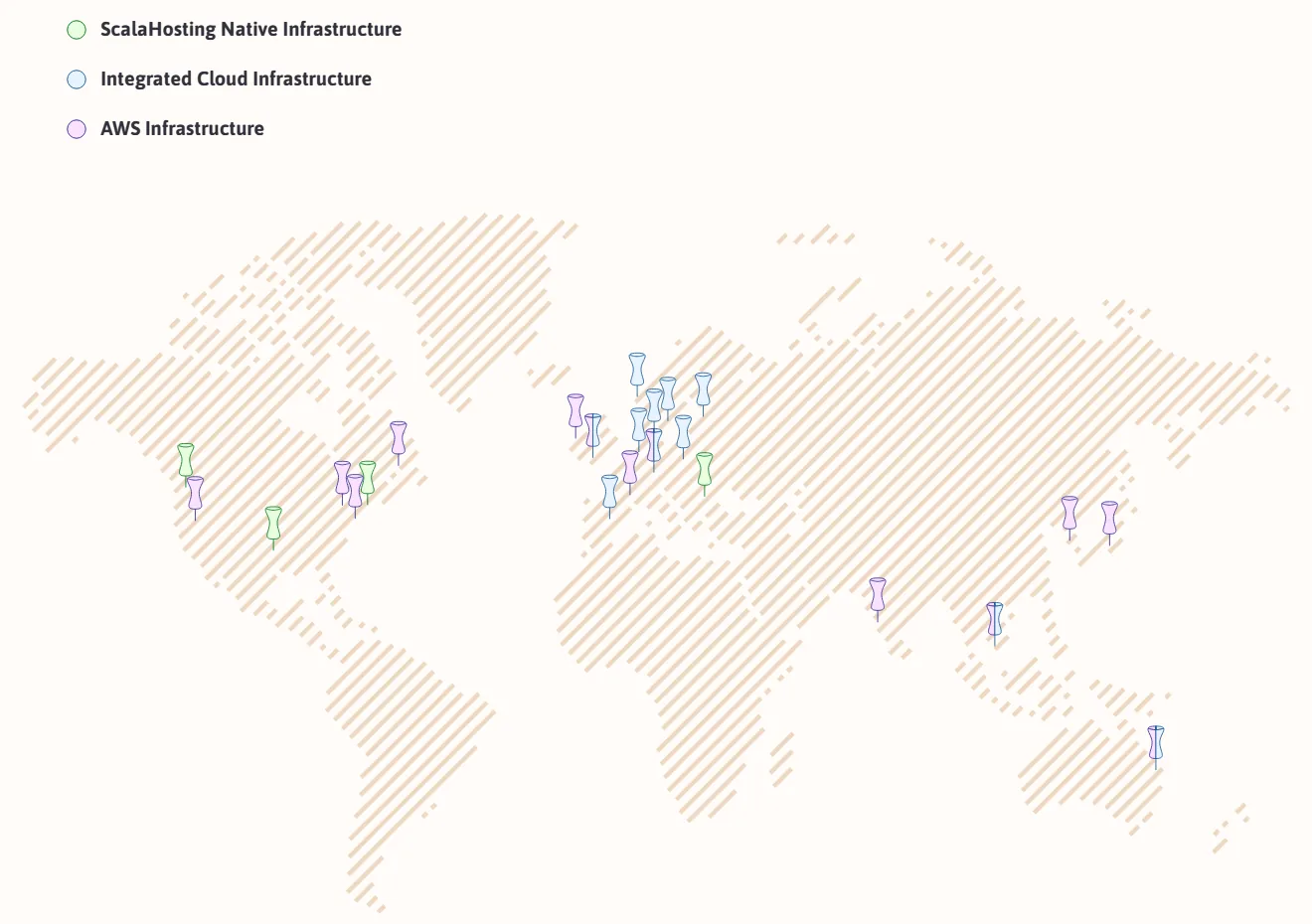Image resolution: width=1312 pixels, height=924 pixels.
Task: Select the purple pin in India
Action: click(x=878, y=597)
